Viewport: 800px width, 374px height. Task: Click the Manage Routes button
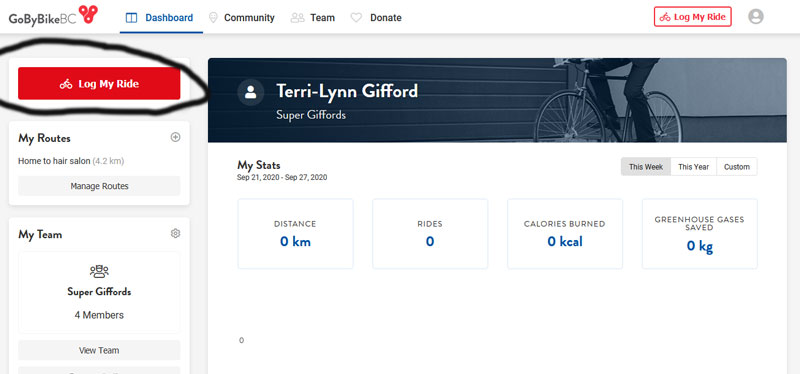tap(99, 186)
